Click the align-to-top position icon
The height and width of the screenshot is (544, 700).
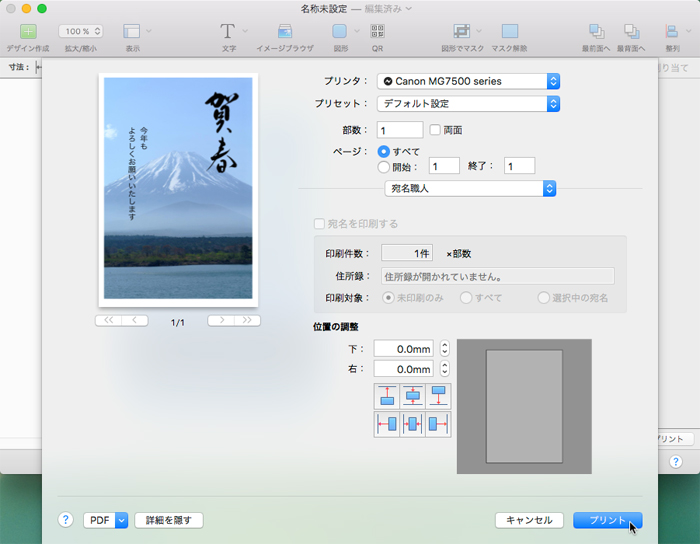pyautogui.click(x=387, y=396)
